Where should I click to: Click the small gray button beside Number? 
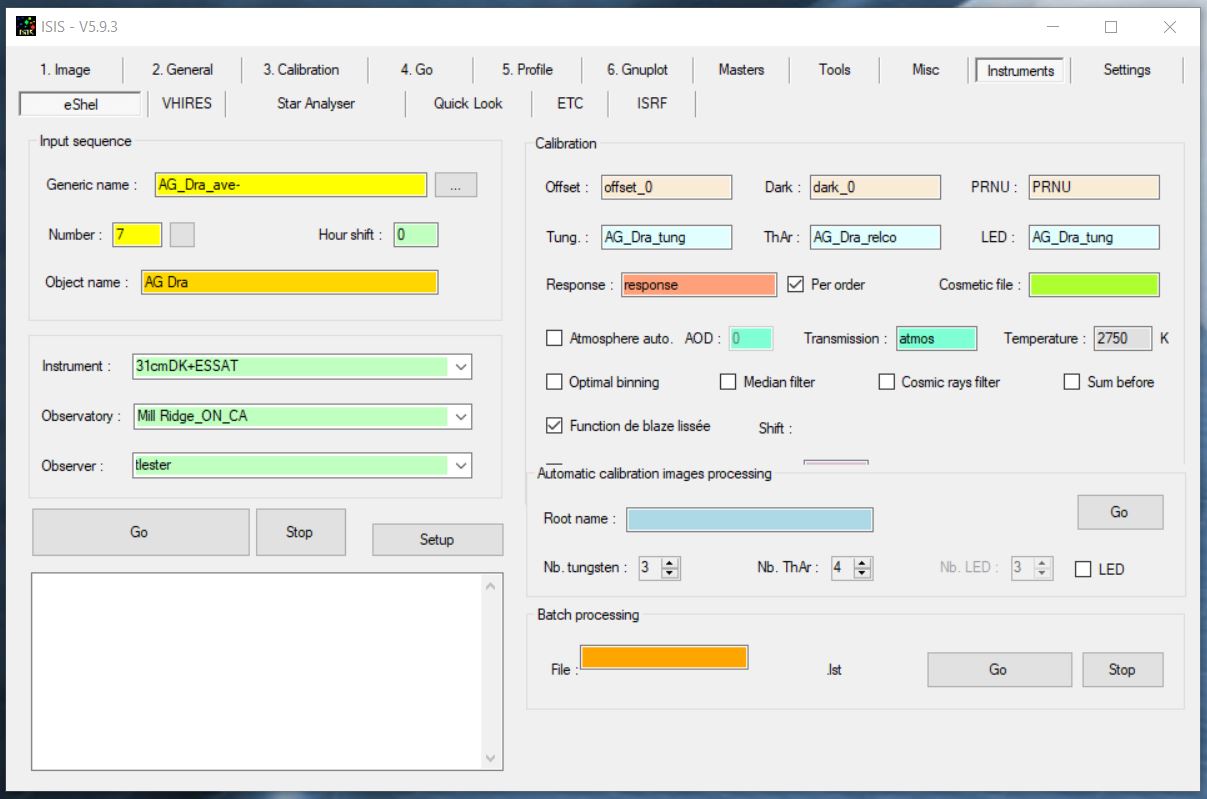tap(182, 235)
